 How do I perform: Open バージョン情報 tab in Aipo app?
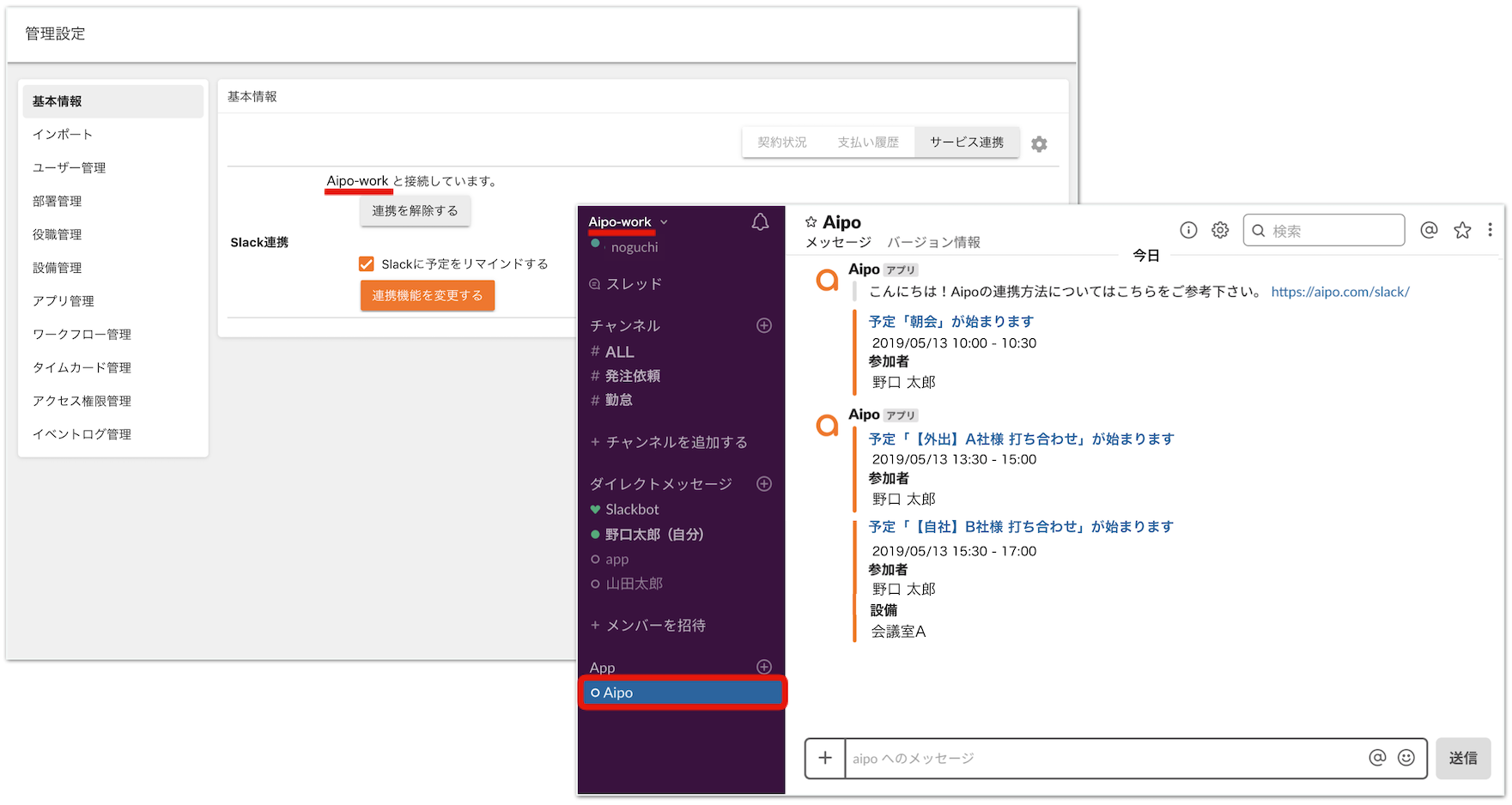[933, 243]
